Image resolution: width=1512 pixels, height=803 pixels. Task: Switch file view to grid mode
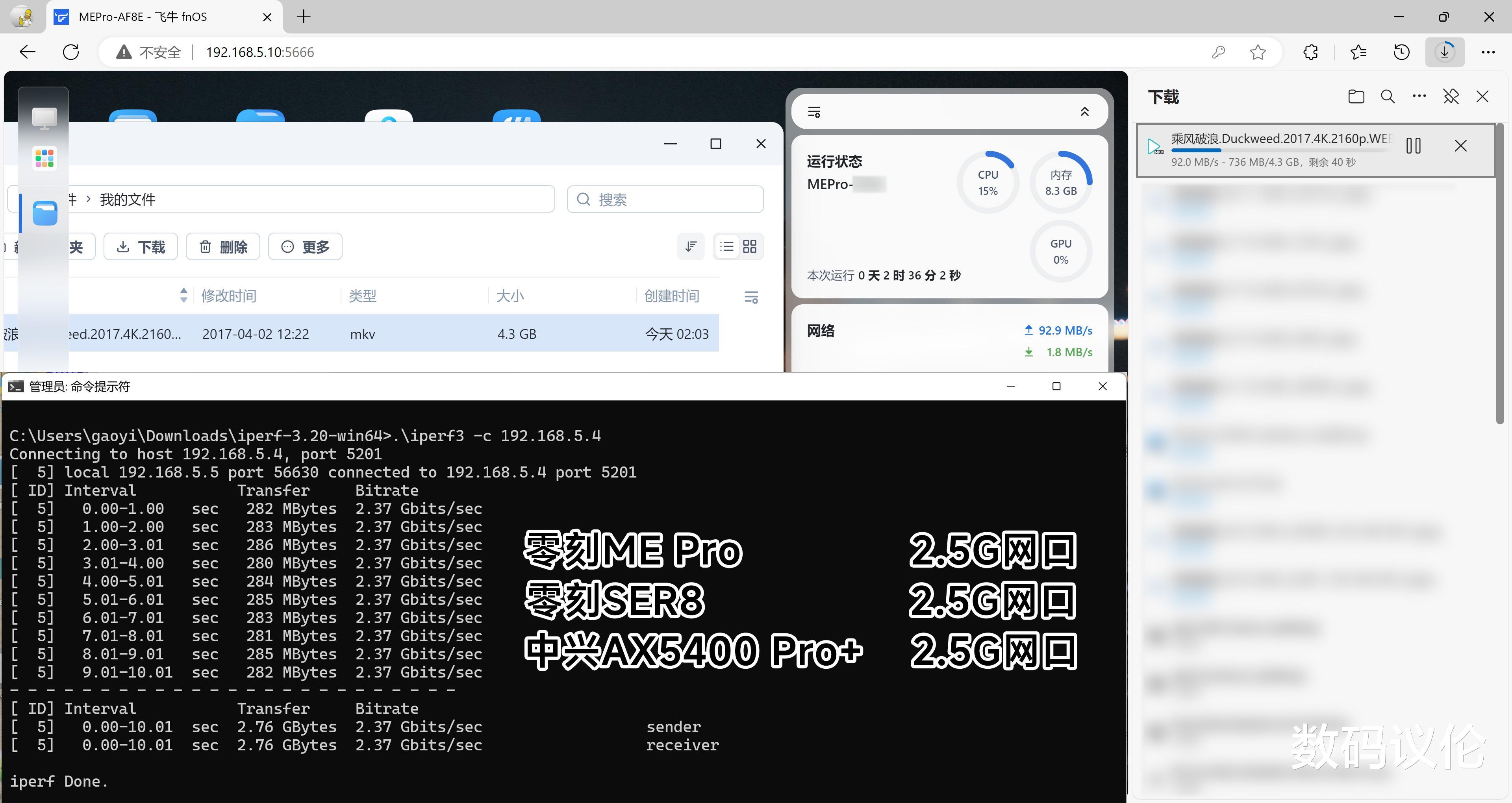[750, 246]
